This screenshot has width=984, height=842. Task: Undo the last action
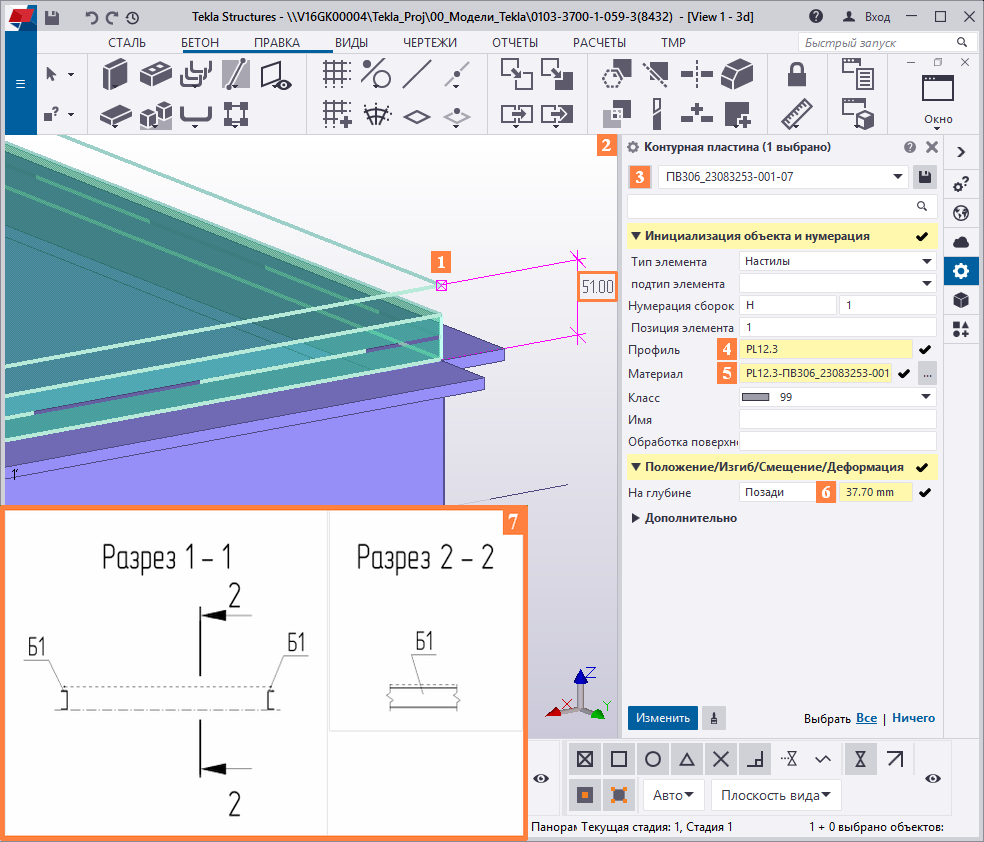(92, 17)
